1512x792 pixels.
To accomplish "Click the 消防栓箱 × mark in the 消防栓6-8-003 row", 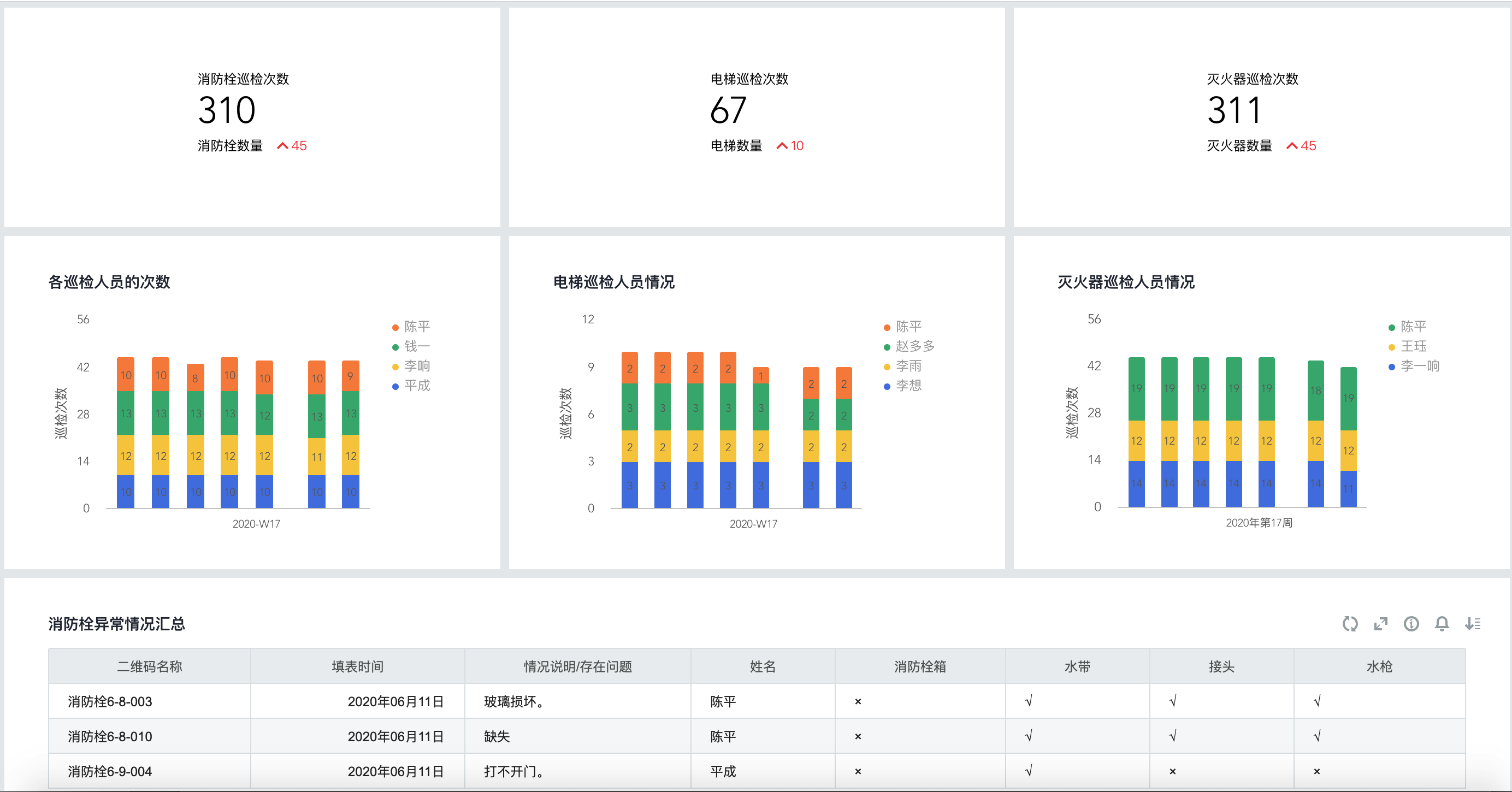I will (x=858, y=701).
